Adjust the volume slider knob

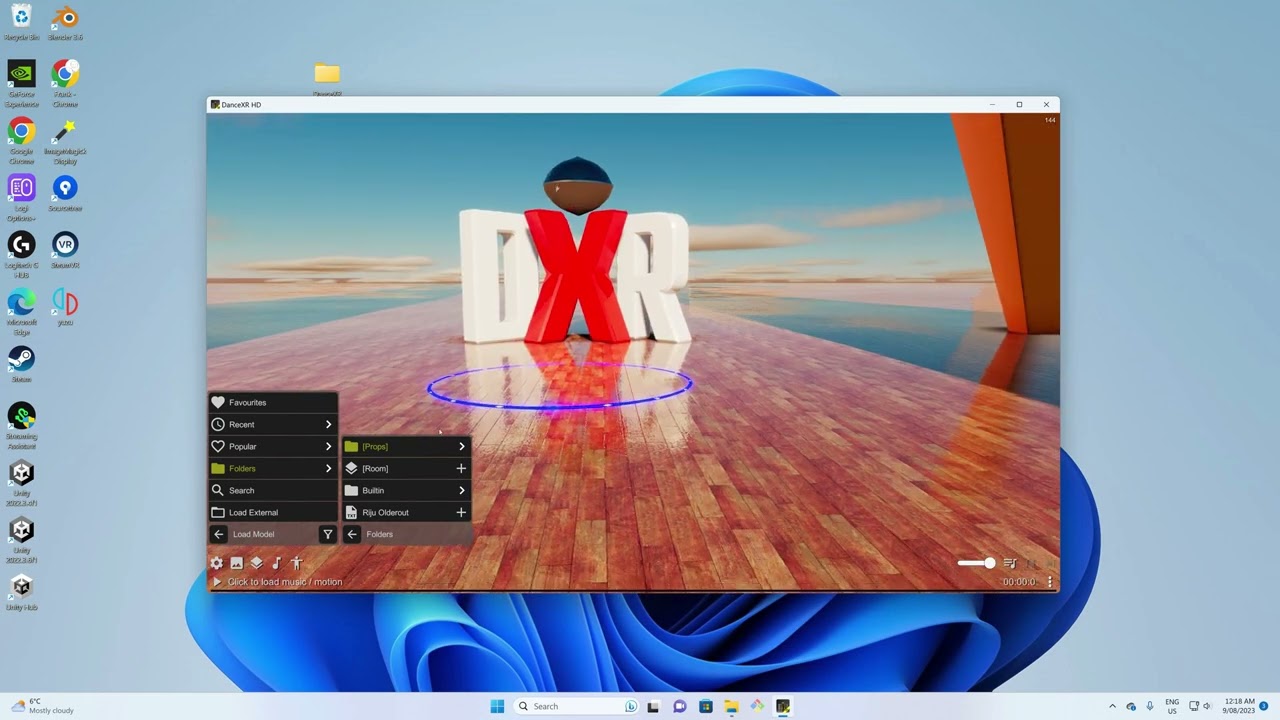(x=990, y=563)
